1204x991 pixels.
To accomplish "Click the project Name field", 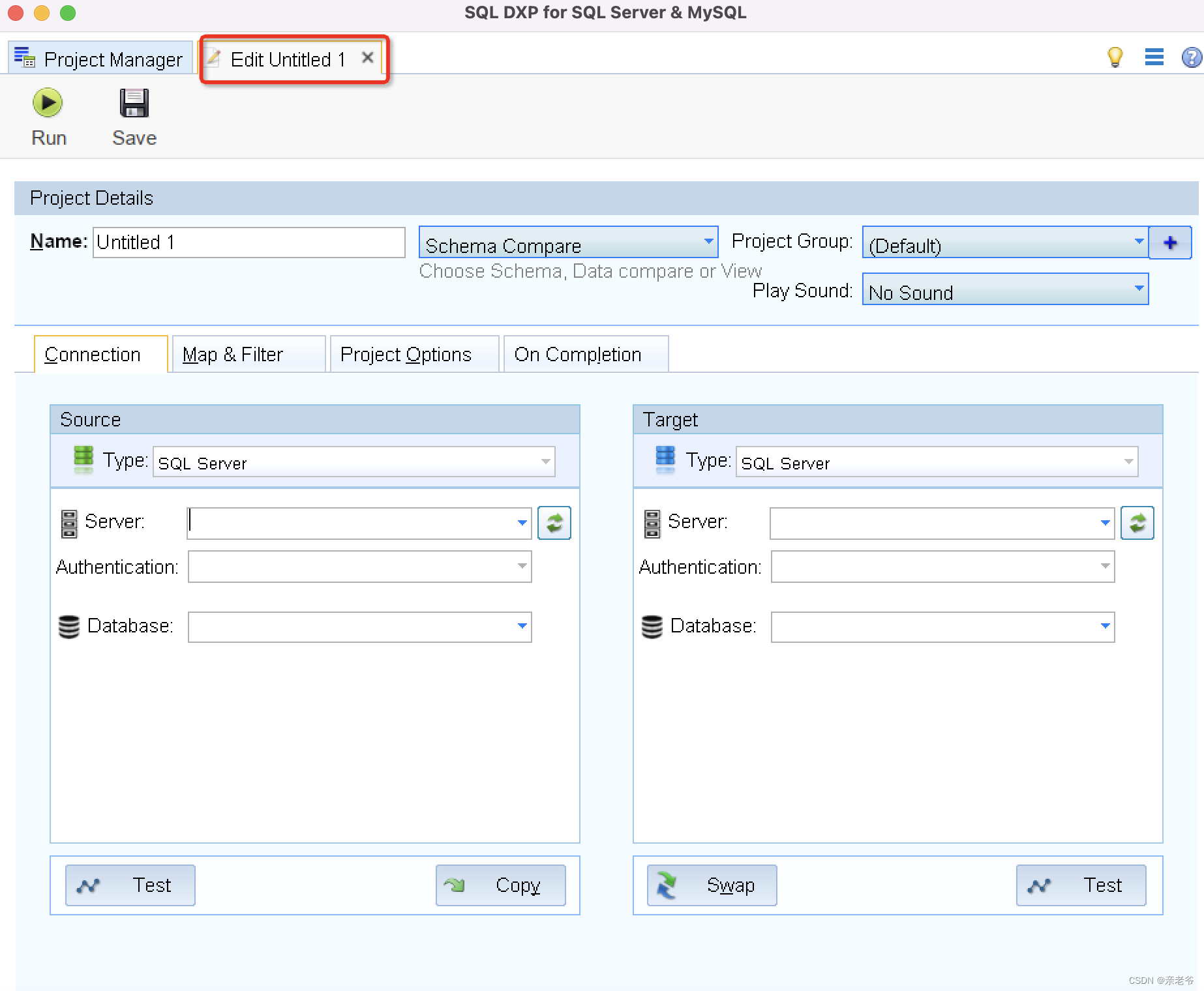I will pos(249,243).
